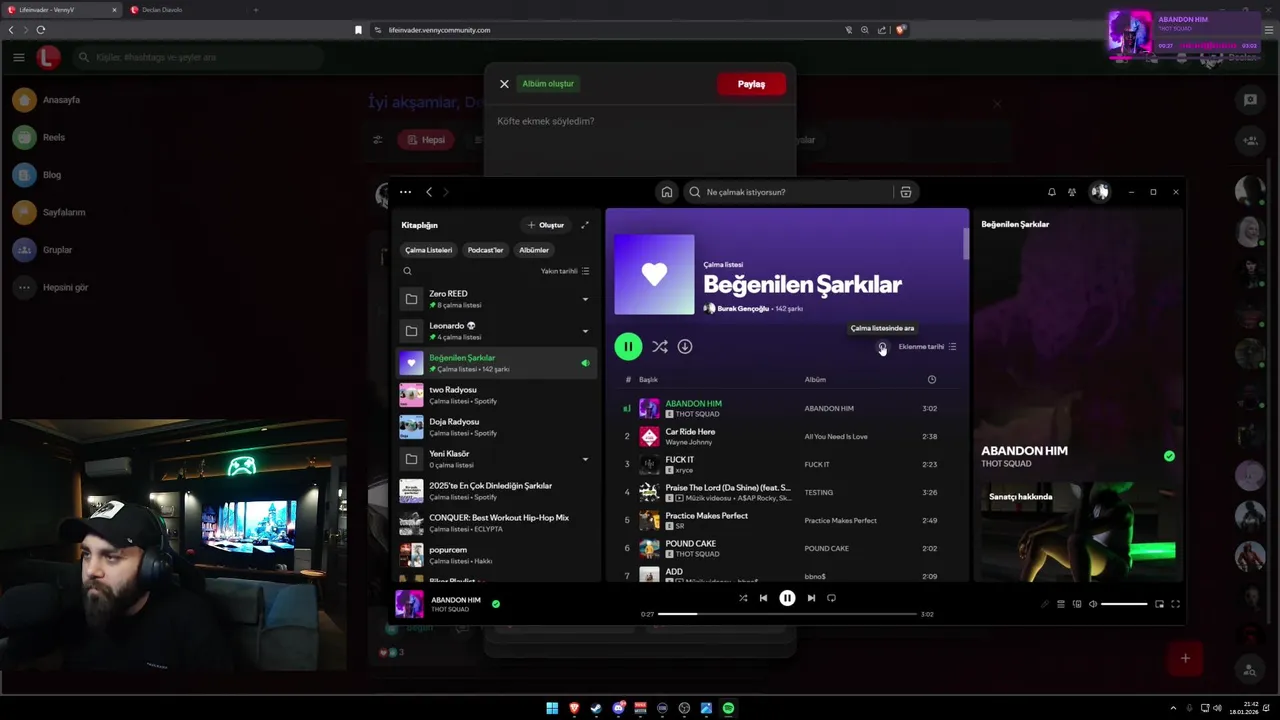Click the playlist's vertical scrollbar
1280x720 pixels.
966,244
